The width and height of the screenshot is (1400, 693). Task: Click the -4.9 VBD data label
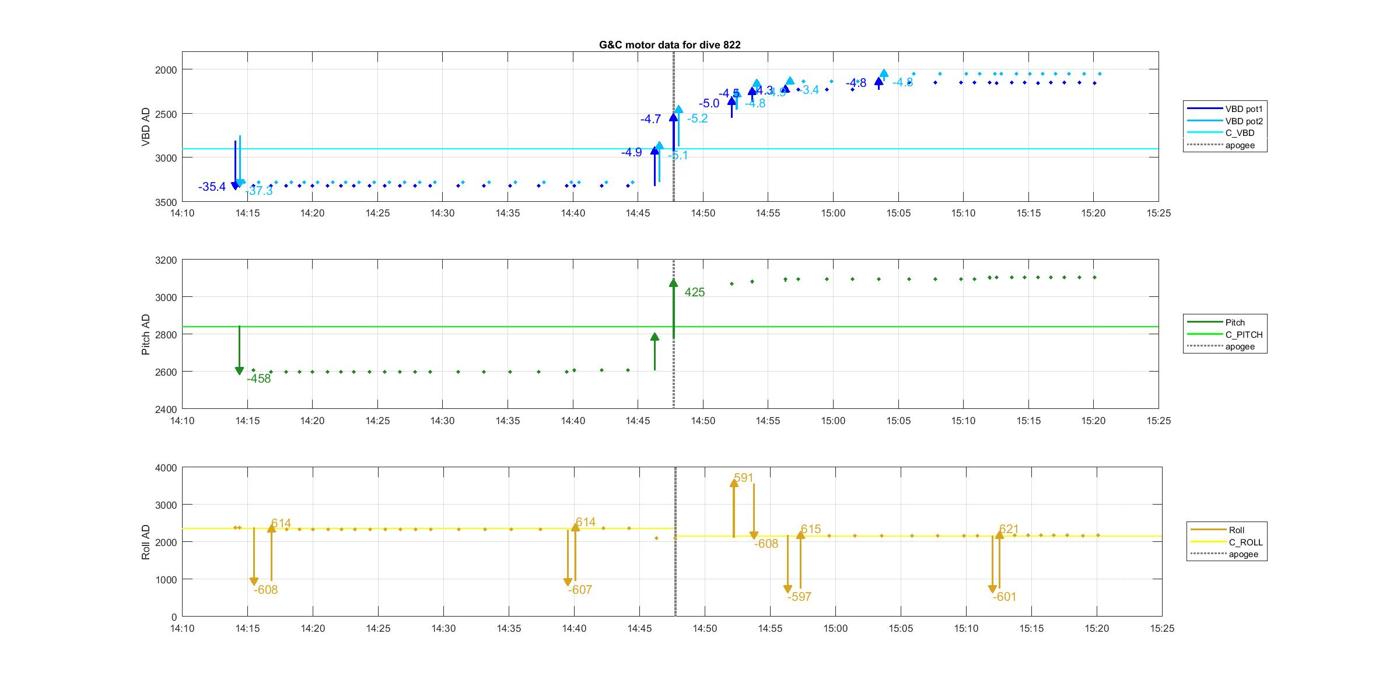tap(632, 153)
